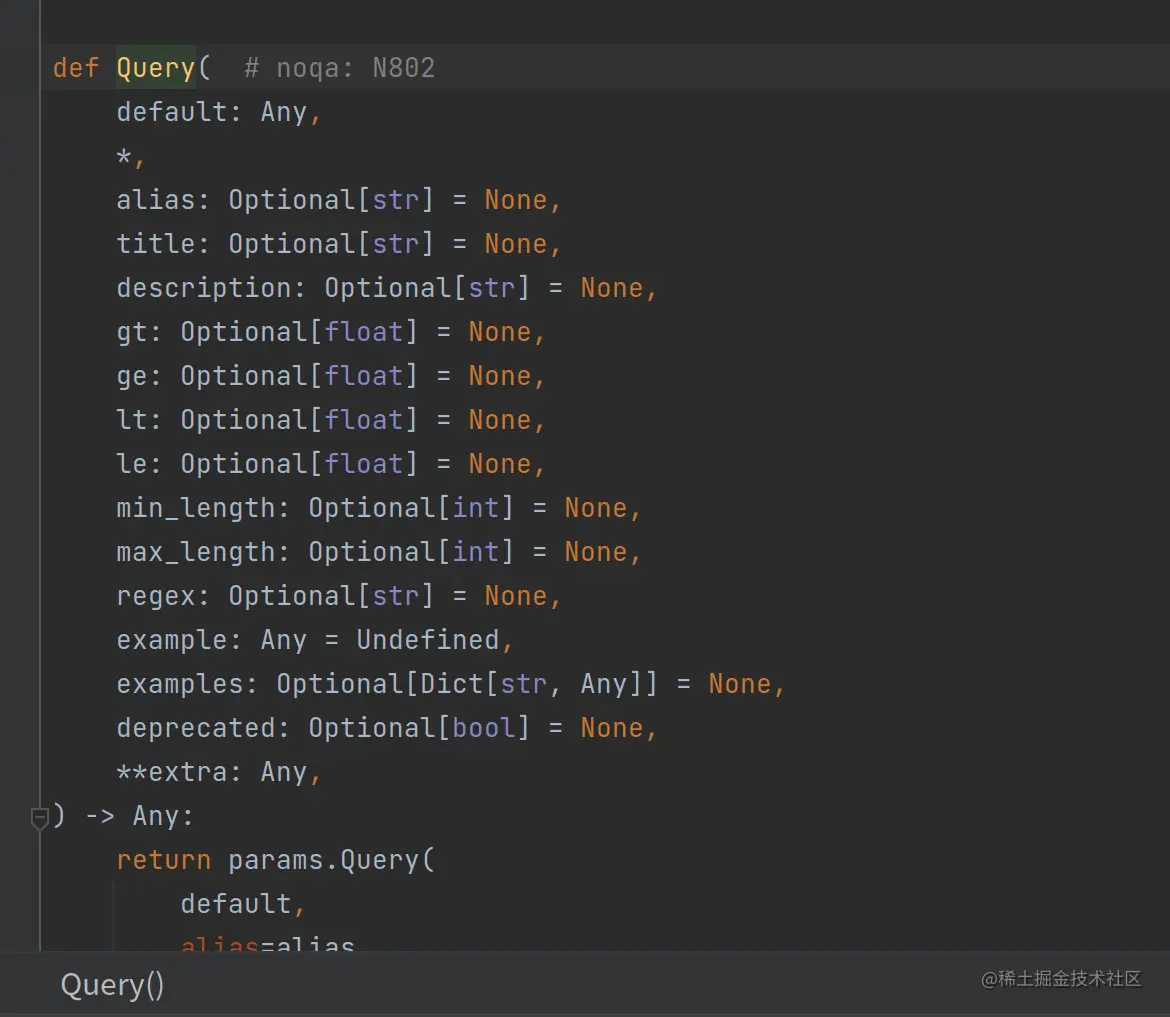
Task: Click the 'regex' parameter name
Action: pos(156,596)
